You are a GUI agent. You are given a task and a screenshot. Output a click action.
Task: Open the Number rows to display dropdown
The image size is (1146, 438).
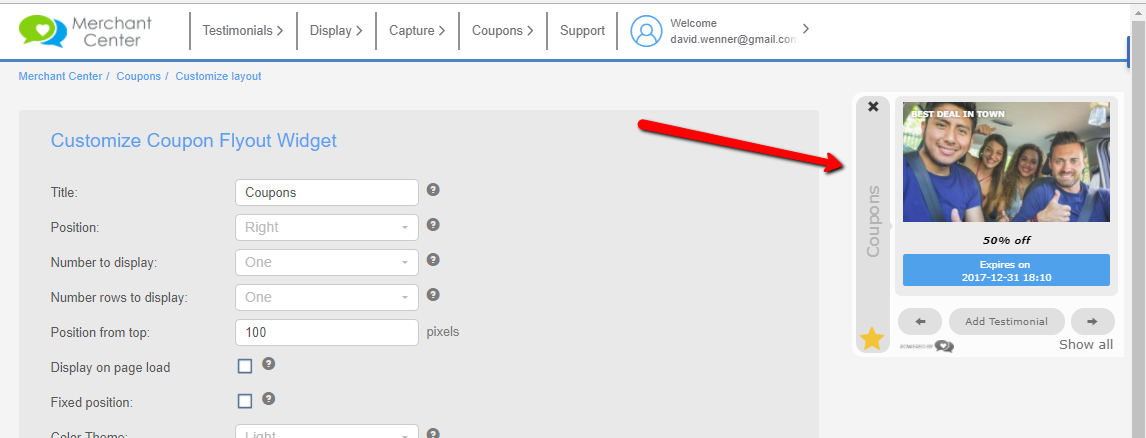coord(327,298)
